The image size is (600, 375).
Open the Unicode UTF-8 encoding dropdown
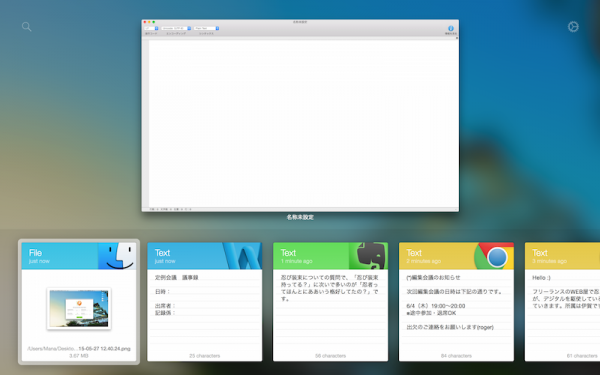tap(176, 28)
